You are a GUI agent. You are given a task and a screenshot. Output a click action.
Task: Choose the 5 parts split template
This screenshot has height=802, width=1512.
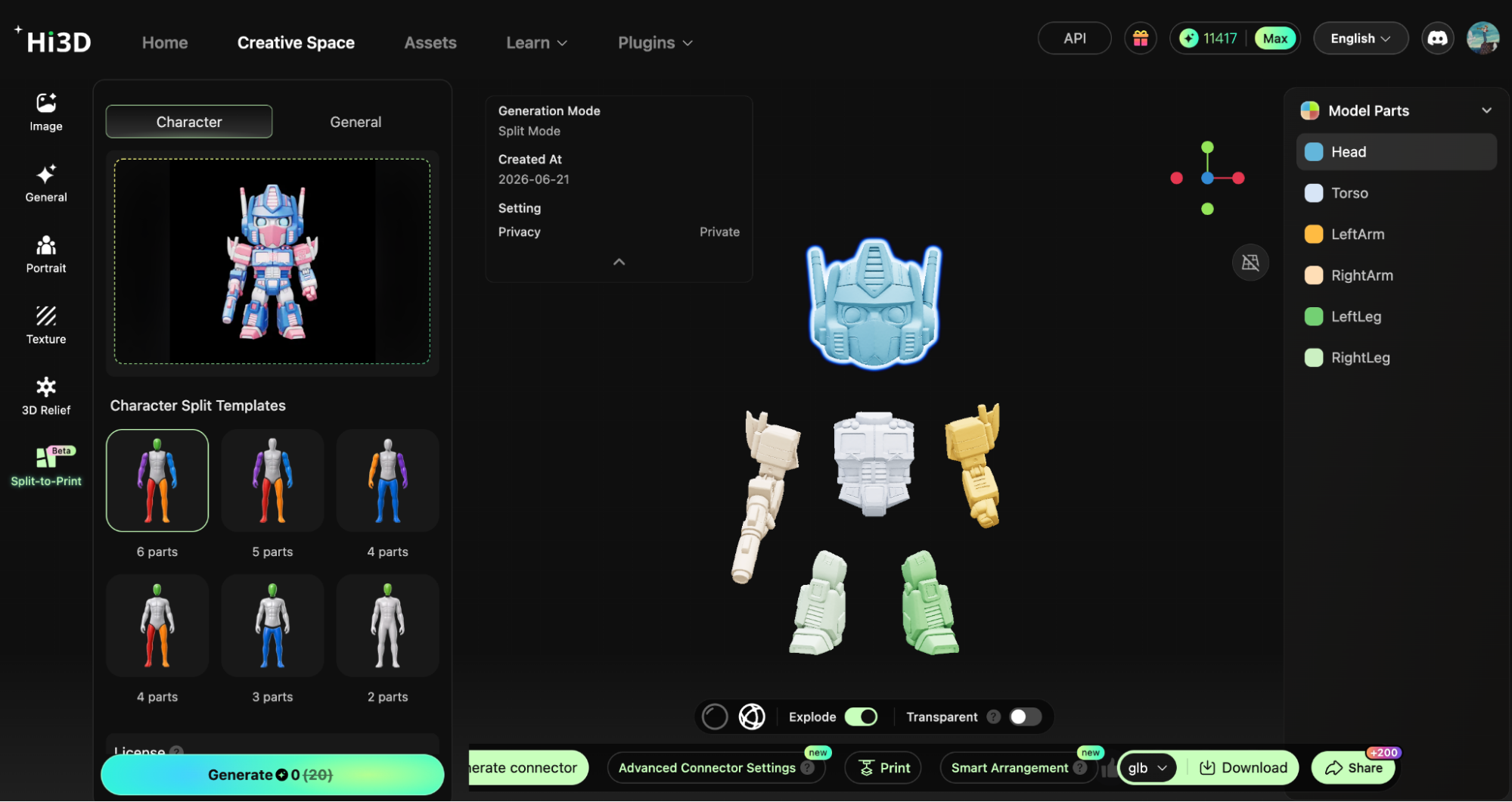(272, 480)
